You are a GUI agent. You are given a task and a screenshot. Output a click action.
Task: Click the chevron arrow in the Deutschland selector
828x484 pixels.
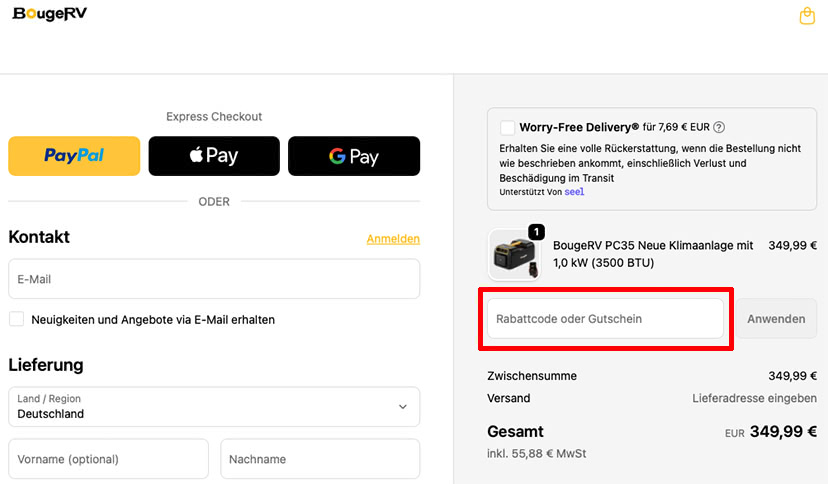click(x=402, y=407)
